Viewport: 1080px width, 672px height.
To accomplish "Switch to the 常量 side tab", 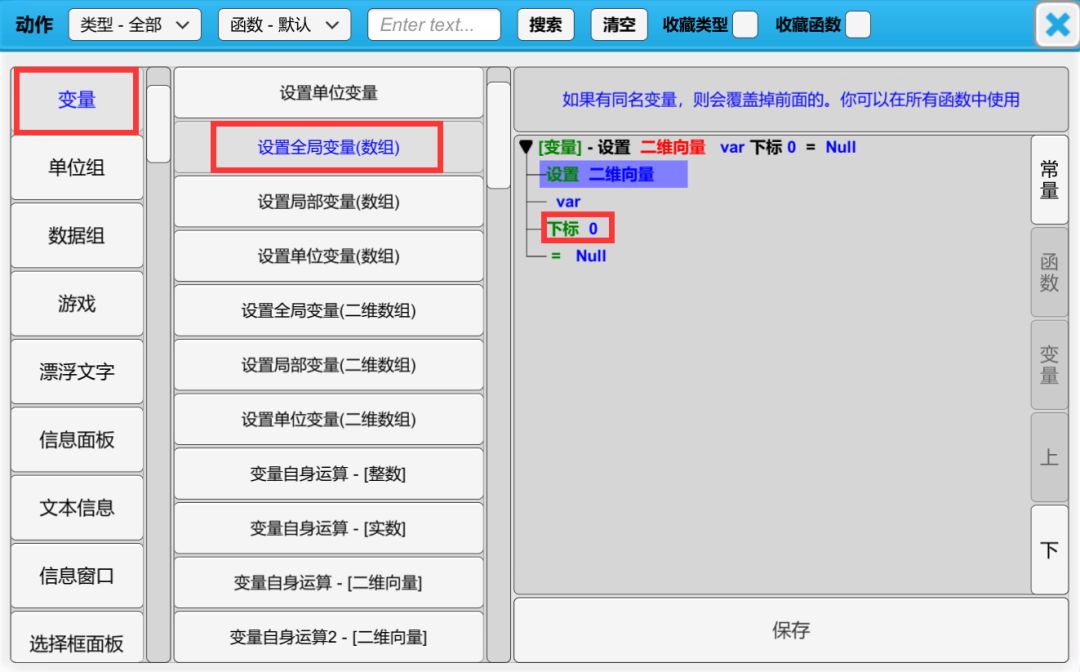I will [x=1049, y=180].
